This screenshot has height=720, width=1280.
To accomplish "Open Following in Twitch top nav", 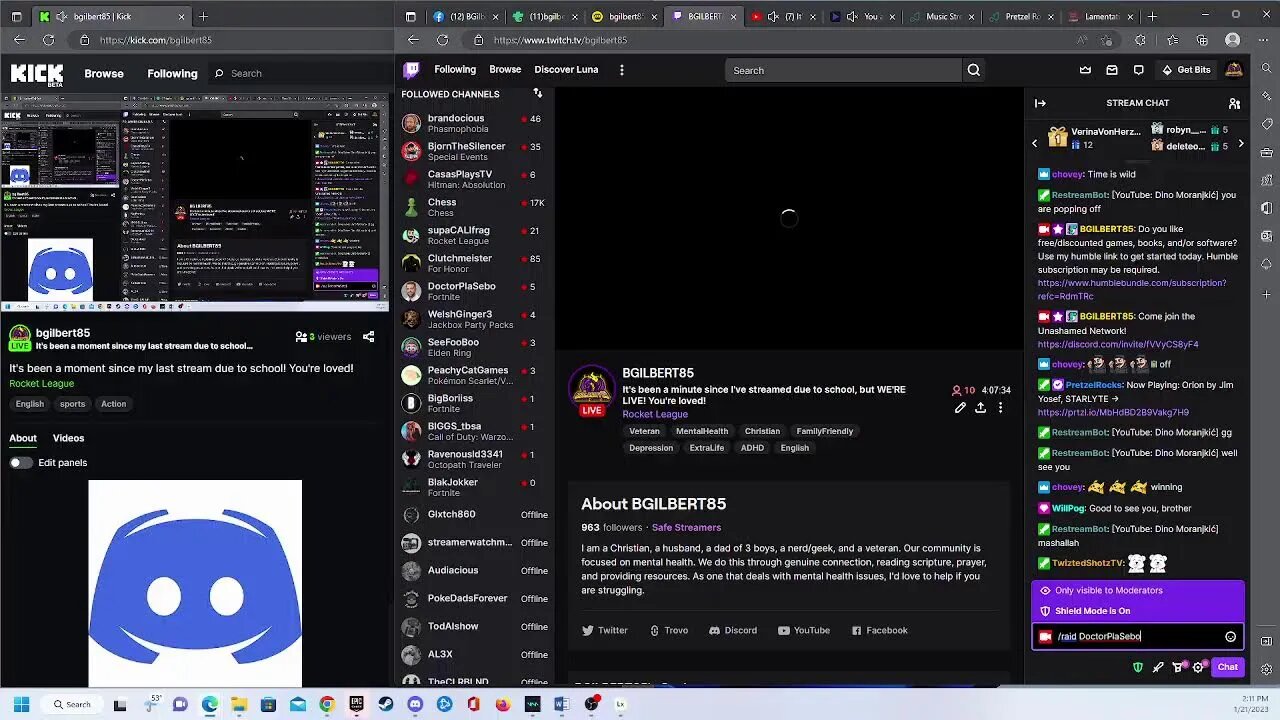I will [455, 70].
